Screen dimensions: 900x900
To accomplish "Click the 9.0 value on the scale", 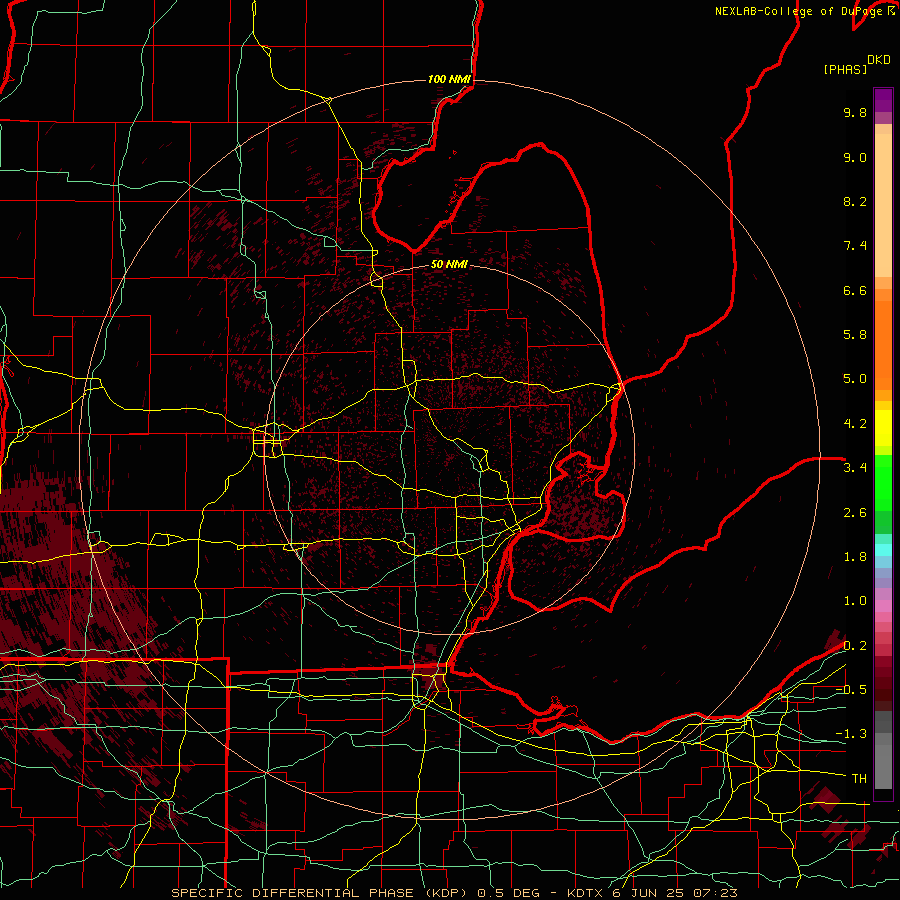I will [x=855, y=157].
